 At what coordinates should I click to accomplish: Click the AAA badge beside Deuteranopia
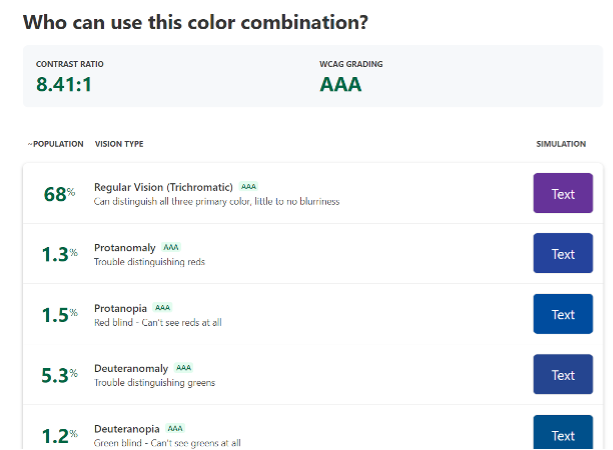coord(175,428)
